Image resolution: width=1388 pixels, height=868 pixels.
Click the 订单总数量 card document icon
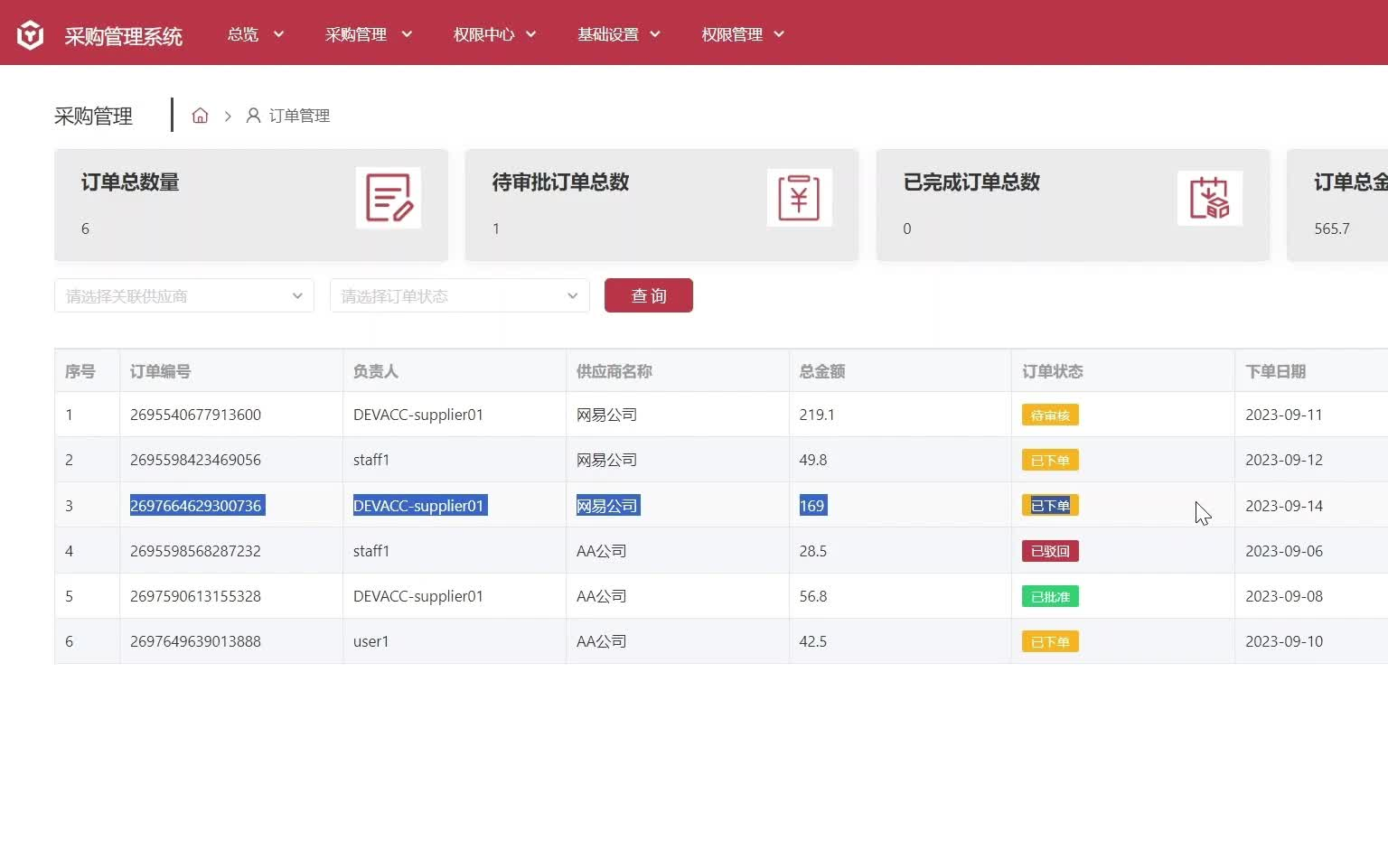coord(389,198)
